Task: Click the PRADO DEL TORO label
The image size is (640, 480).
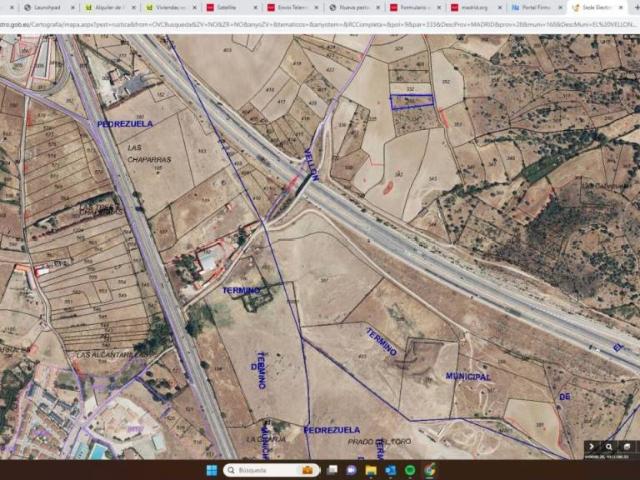Action: click(x=380, y=442)
